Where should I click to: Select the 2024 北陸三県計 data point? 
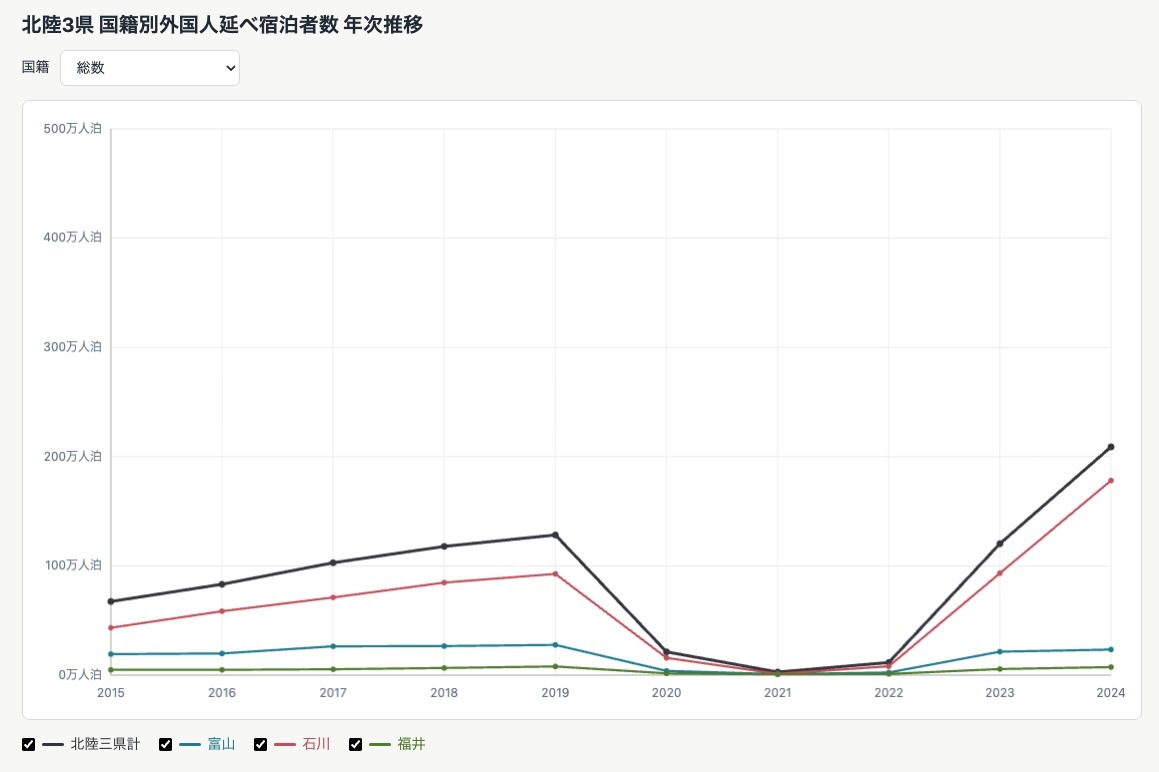tap(1111, 447)
